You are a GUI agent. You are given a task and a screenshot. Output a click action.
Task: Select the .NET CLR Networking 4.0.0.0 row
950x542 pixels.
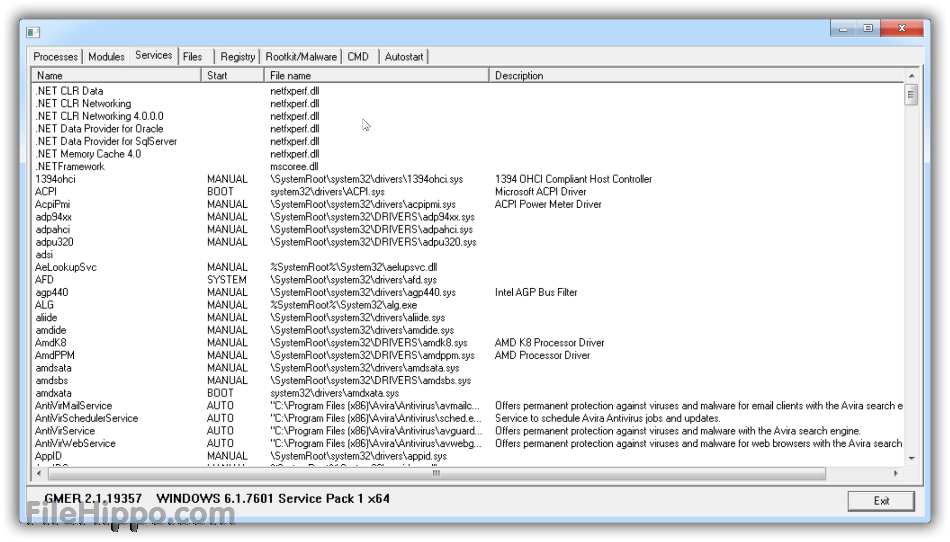pyautogui.click(x=468, y=116)
